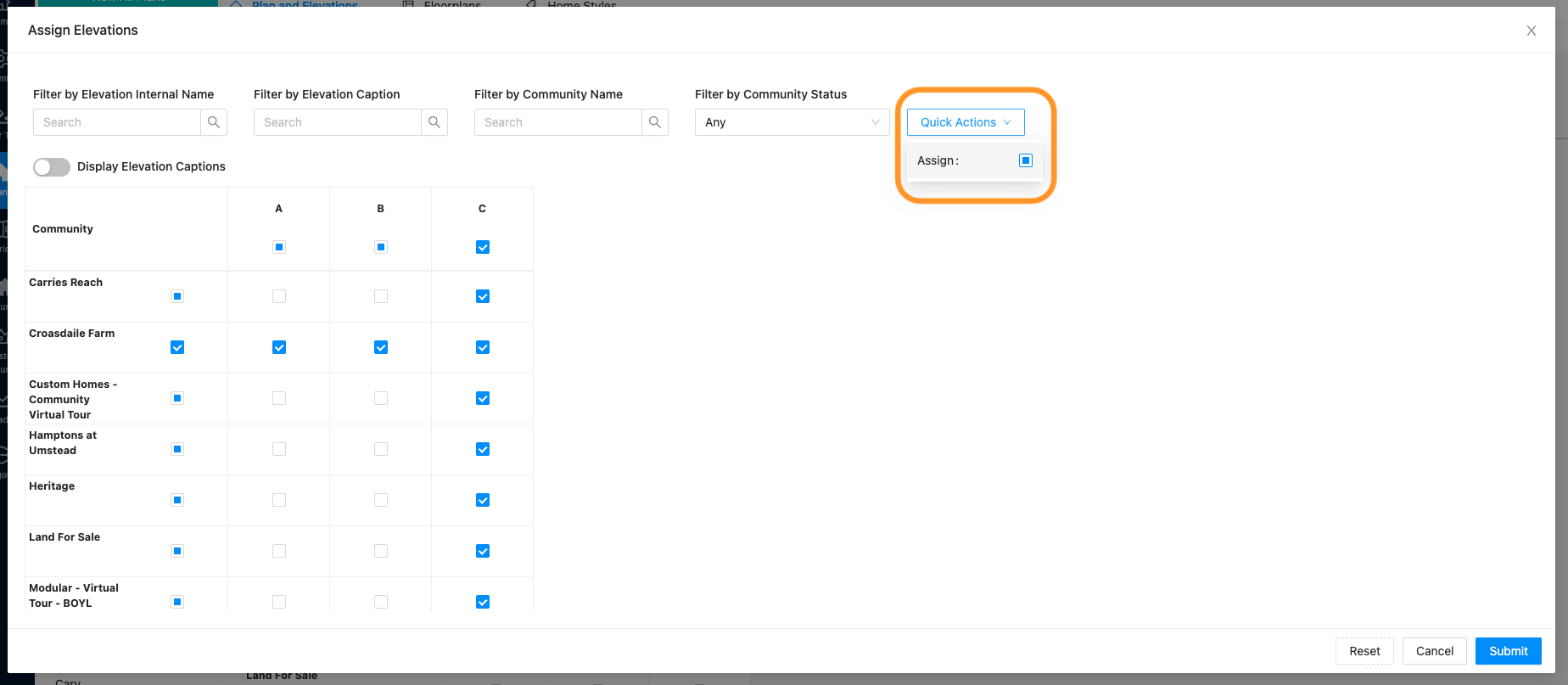This screenshot has width=1568, height=685.
Task: Check elevation B for Hamptons at Umstead
Action: 381,449
